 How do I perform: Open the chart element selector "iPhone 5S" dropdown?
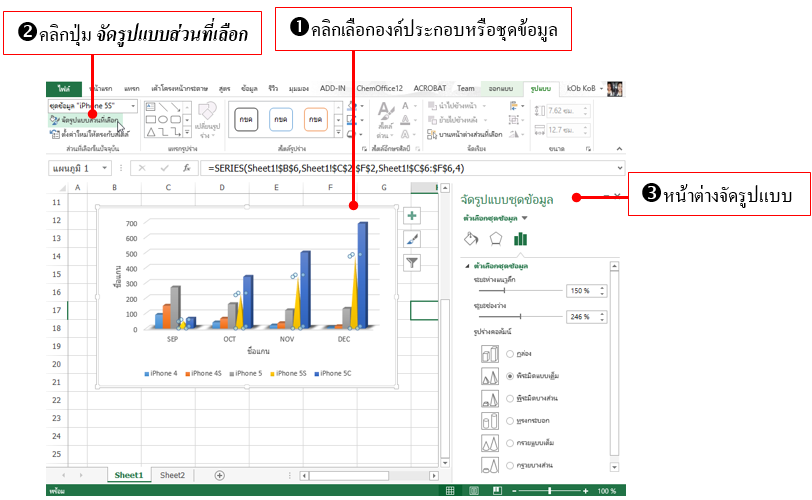pyautogui.click(x=134, y=105)
